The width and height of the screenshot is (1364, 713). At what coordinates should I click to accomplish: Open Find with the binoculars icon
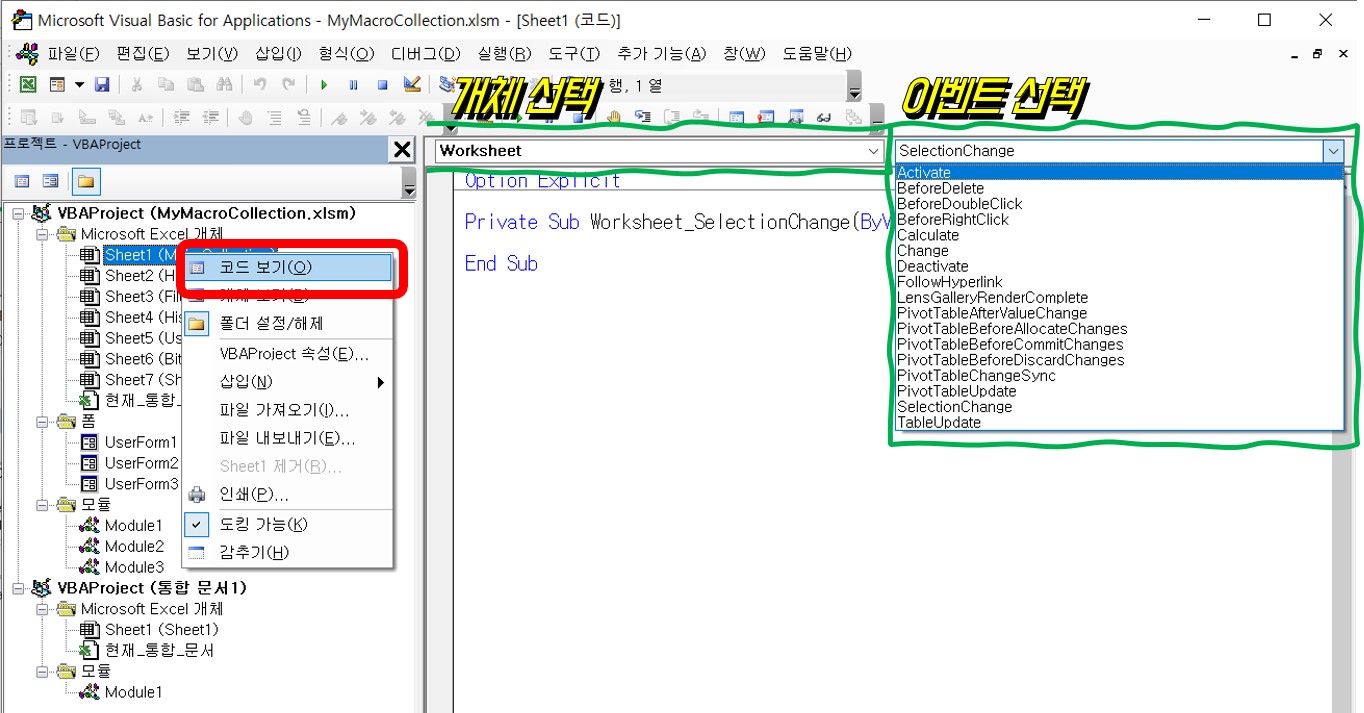[x=224, y=86]
